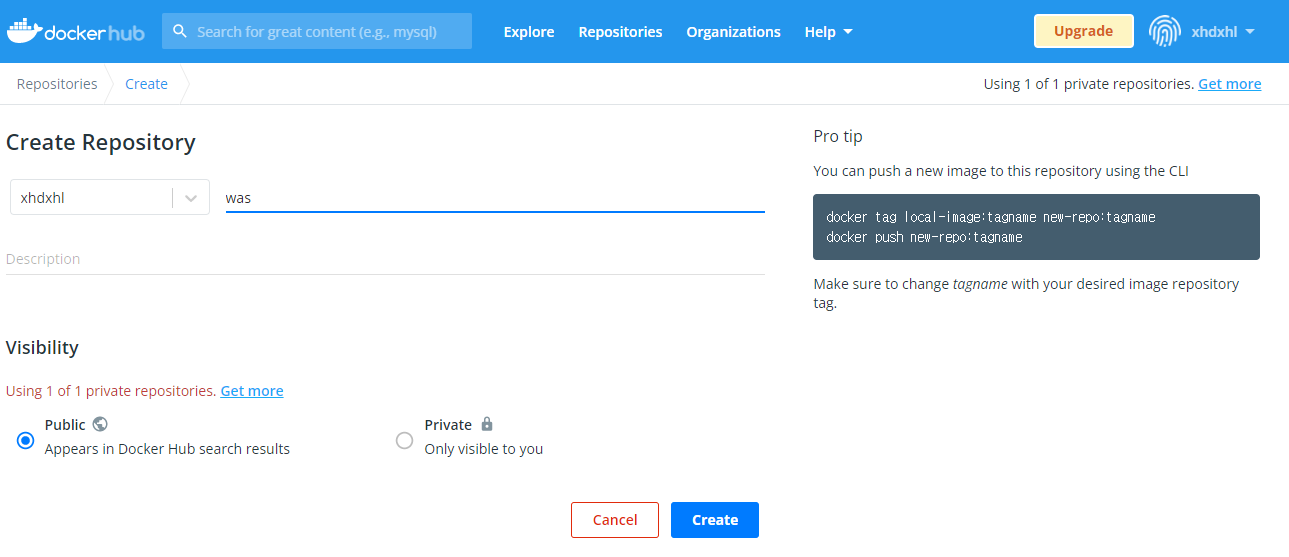
Task: Open the xhdxhl account menu
Action: click(1222, 32)
